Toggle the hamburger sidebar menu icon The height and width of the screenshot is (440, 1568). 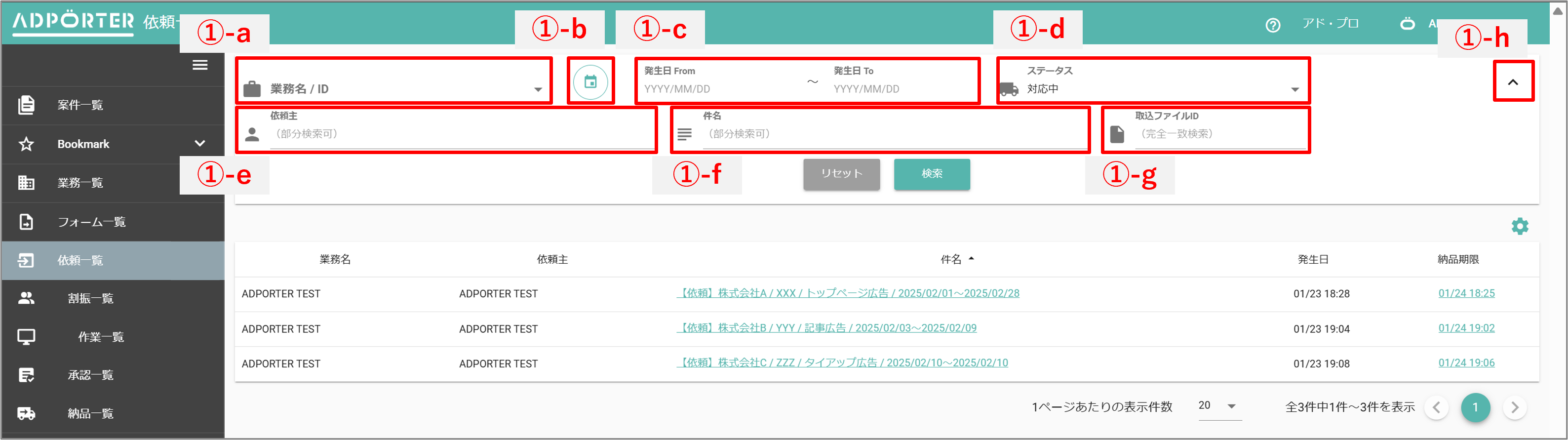(x=200, y=65)
